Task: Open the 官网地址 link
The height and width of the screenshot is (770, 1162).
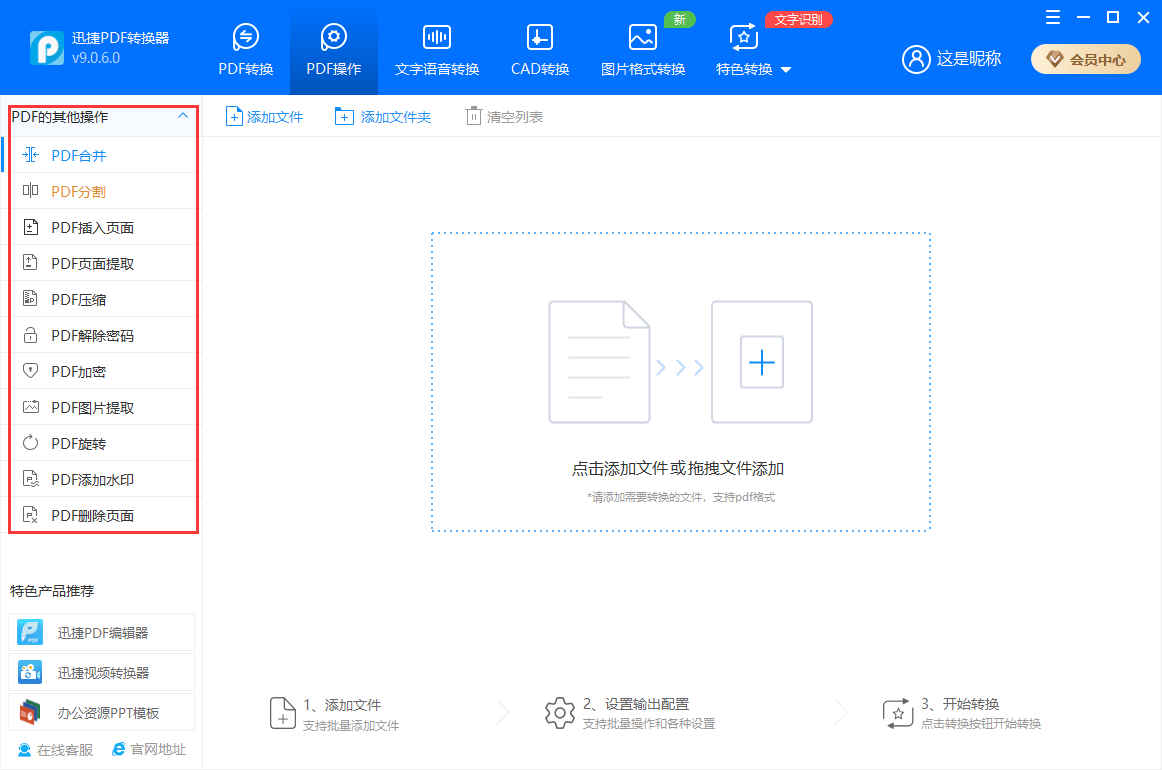Action: pyautogui.click(x=149, y=749)
